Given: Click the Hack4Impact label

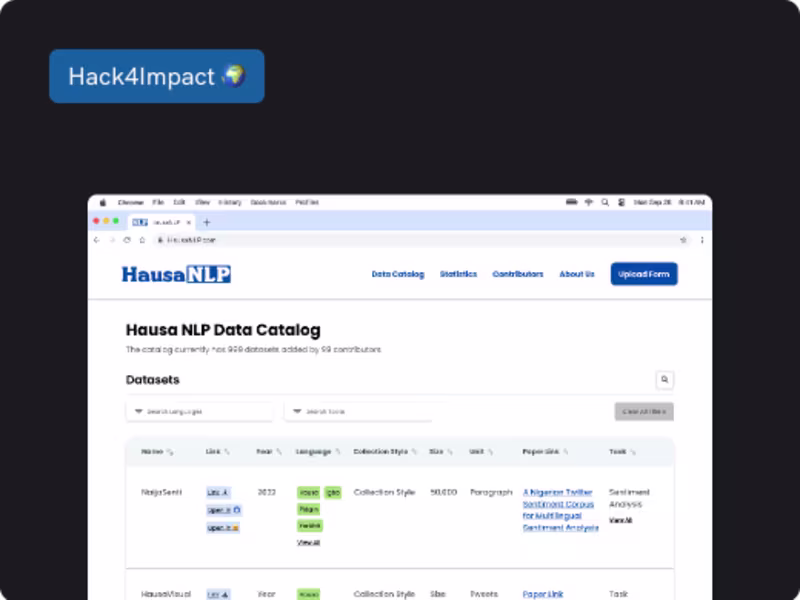Looking at the screenshot, I should (157, 76).
